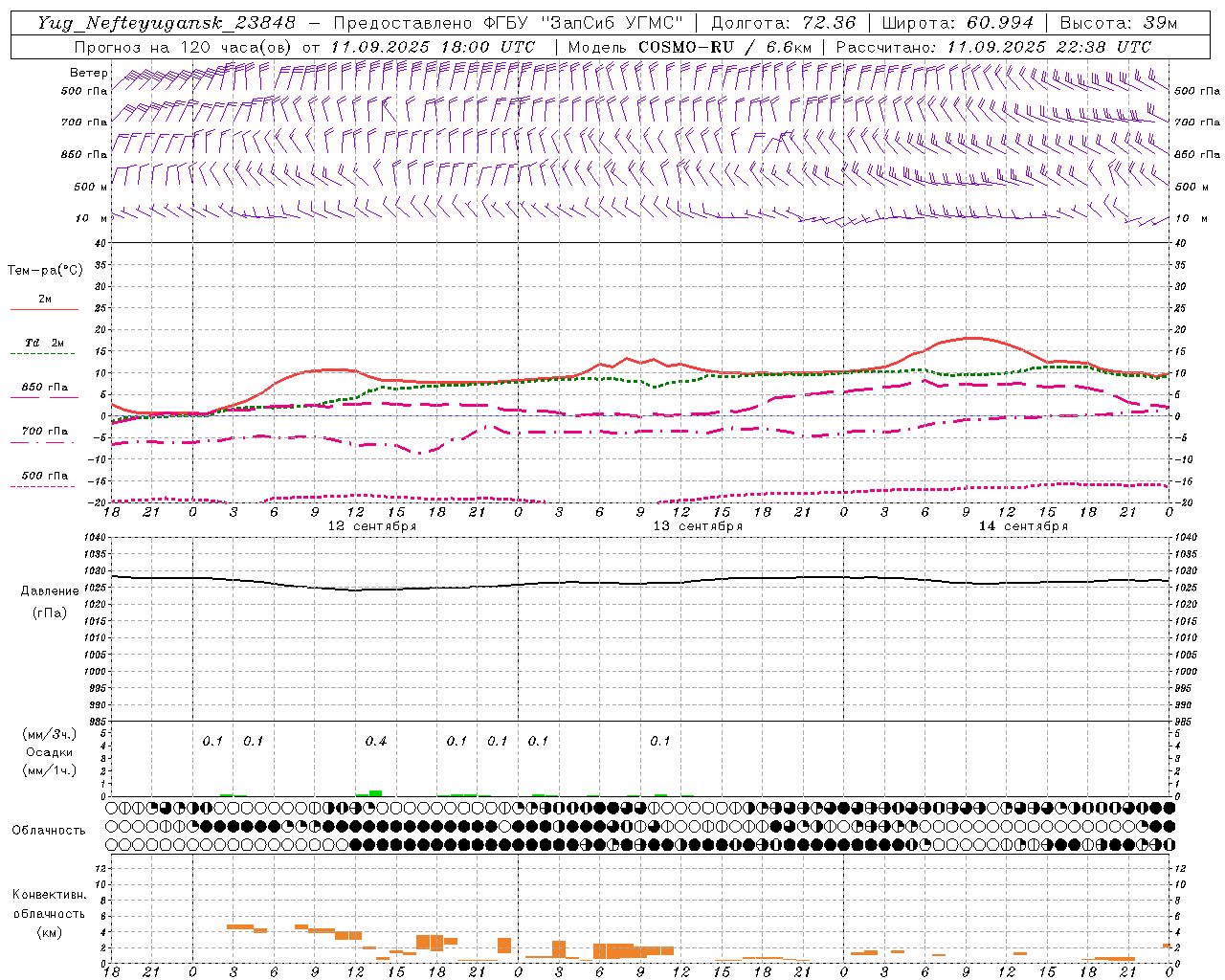Viewport: 1225px width, 980px height.
Task: Click the Модель COSMO-RU / 6.6км label
Action: (x=689, y=47)
